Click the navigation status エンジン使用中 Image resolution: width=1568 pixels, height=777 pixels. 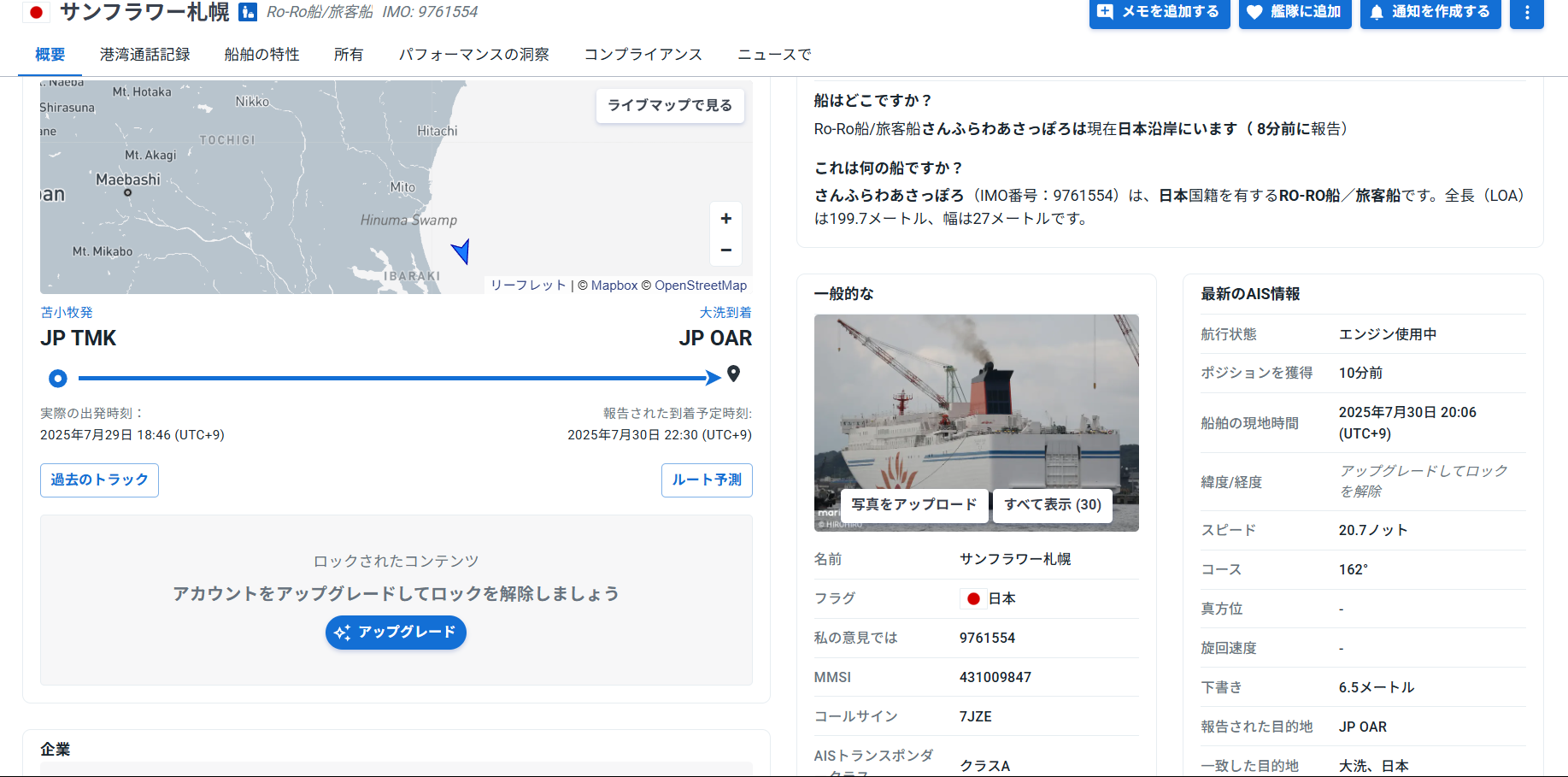point(1388,334)
